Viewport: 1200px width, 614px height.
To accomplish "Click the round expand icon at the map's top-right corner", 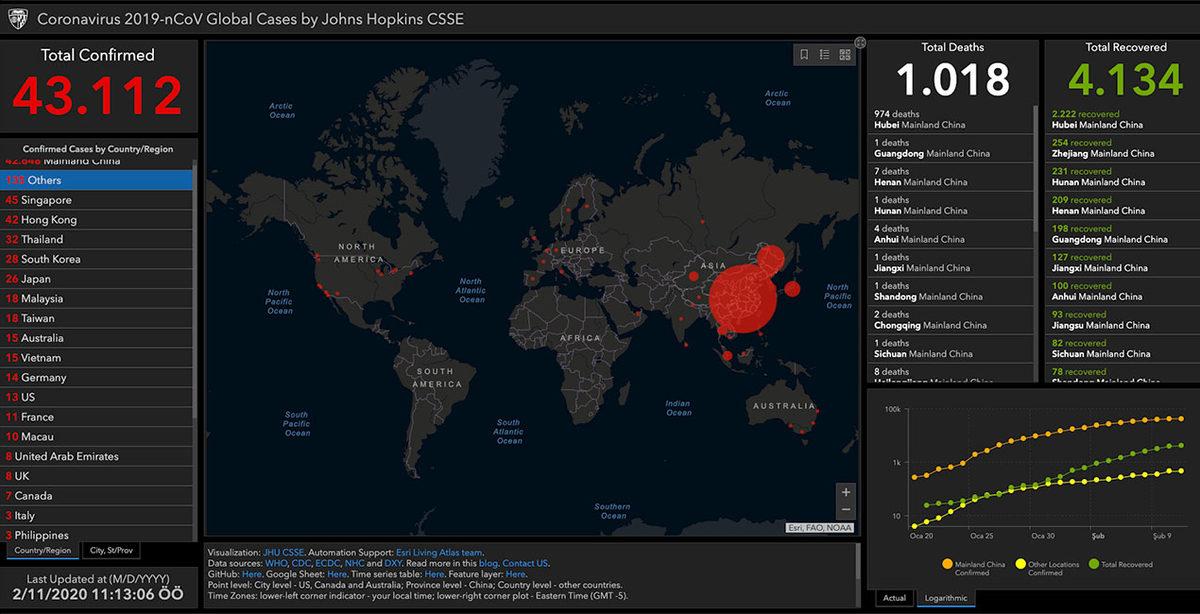I will 860,43.
